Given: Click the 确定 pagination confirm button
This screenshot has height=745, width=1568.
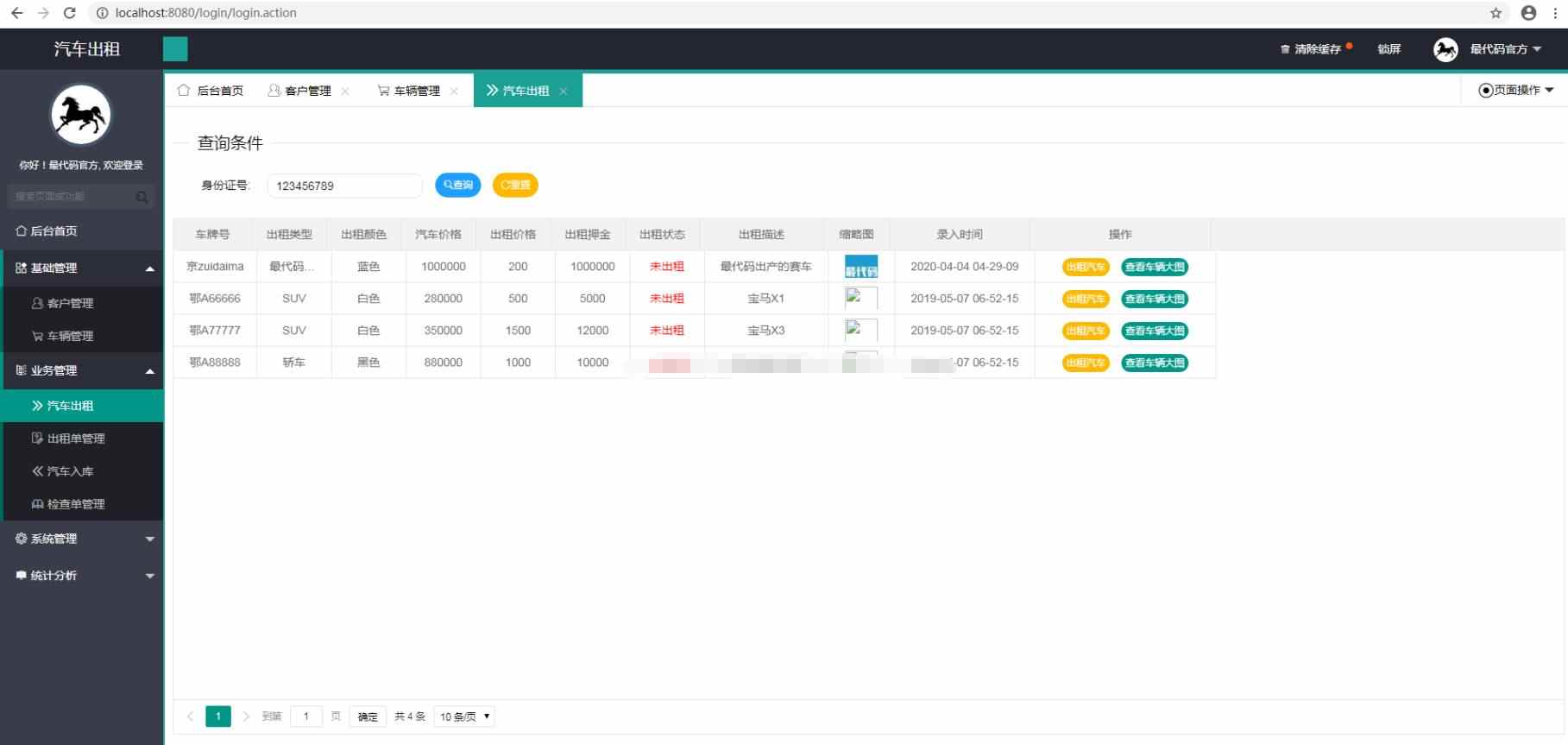Looking at the screenshot, I should point(368,717).
